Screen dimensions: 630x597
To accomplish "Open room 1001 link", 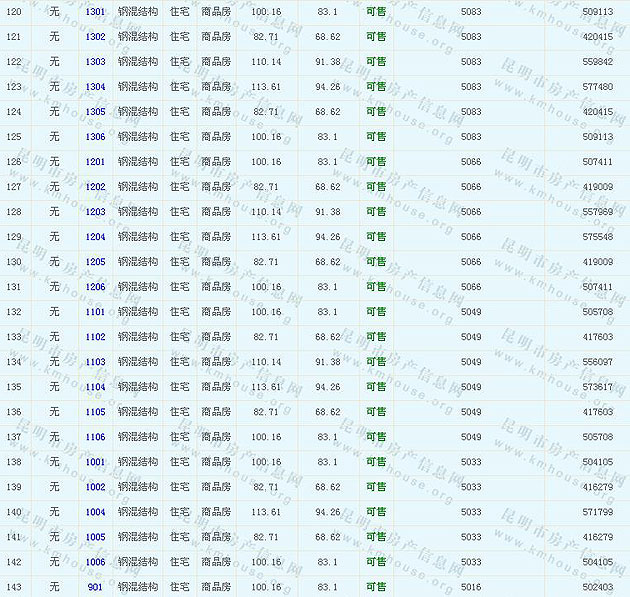I will tap(95, 462).
